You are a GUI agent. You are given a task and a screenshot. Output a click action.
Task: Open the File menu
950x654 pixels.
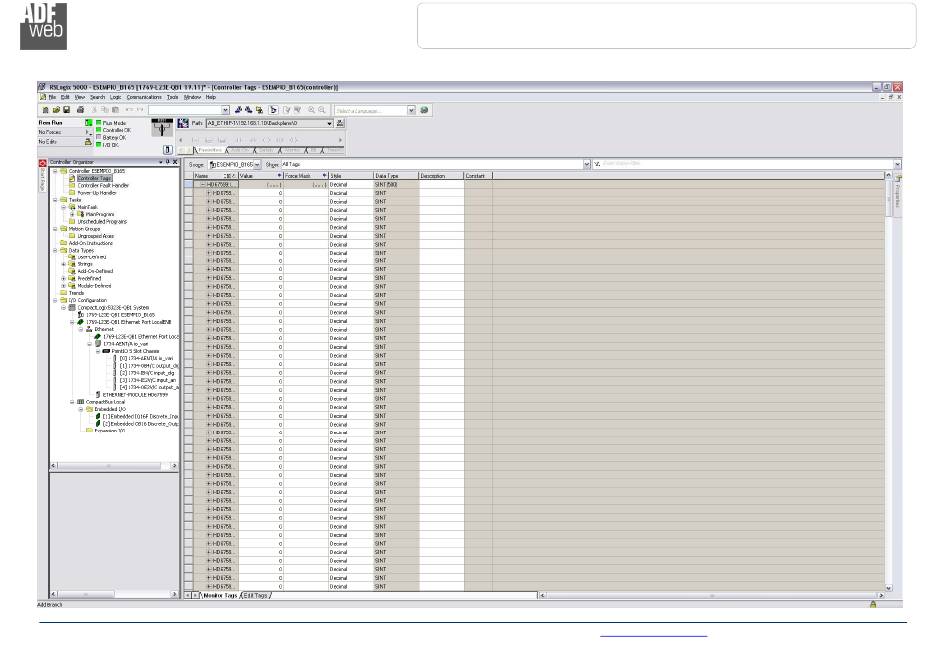(53, 97)
